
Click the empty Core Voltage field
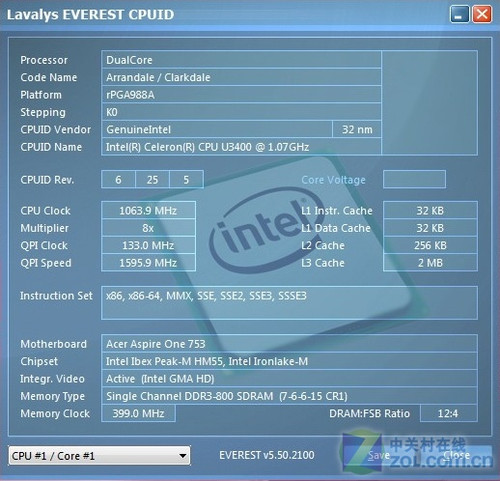coord(414,179)
